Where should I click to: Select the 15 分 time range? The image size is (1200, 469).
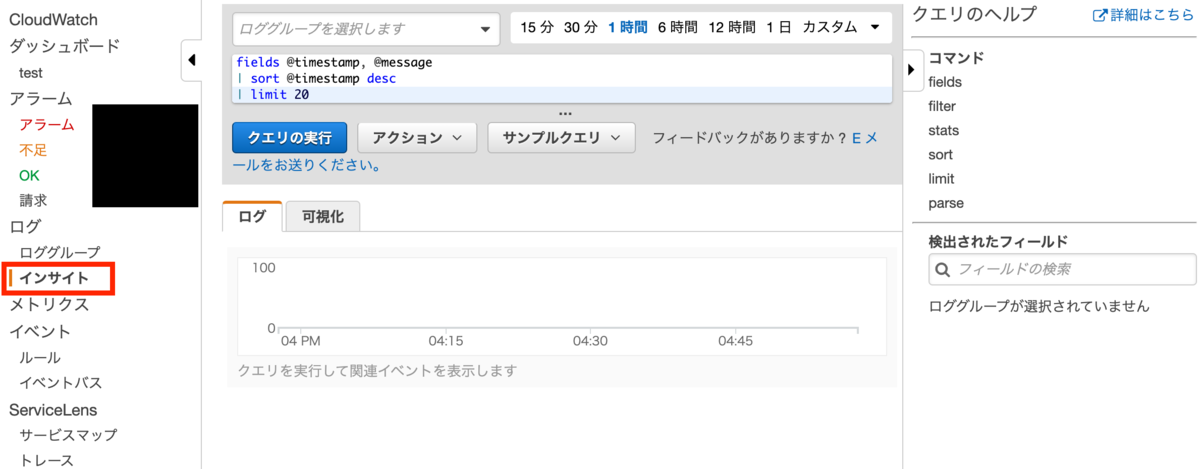pos(537,27)
